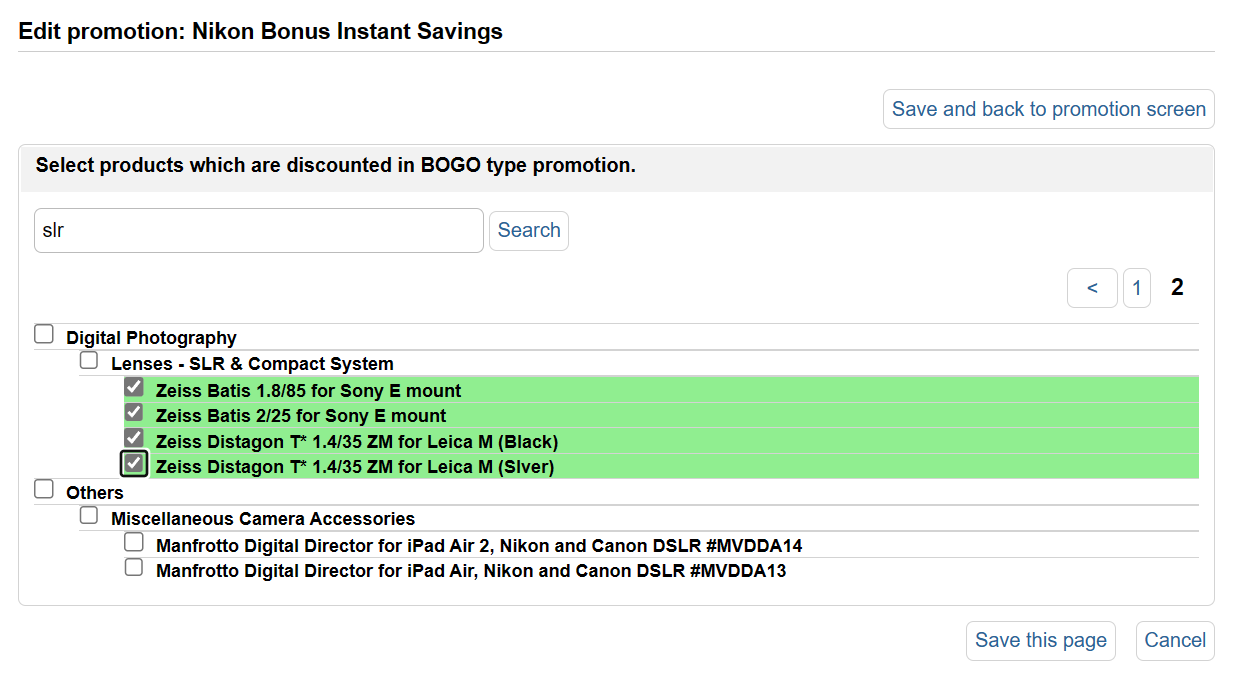Click current page number 2
The image size is (1236, 697).
[x=1177, y=288]
